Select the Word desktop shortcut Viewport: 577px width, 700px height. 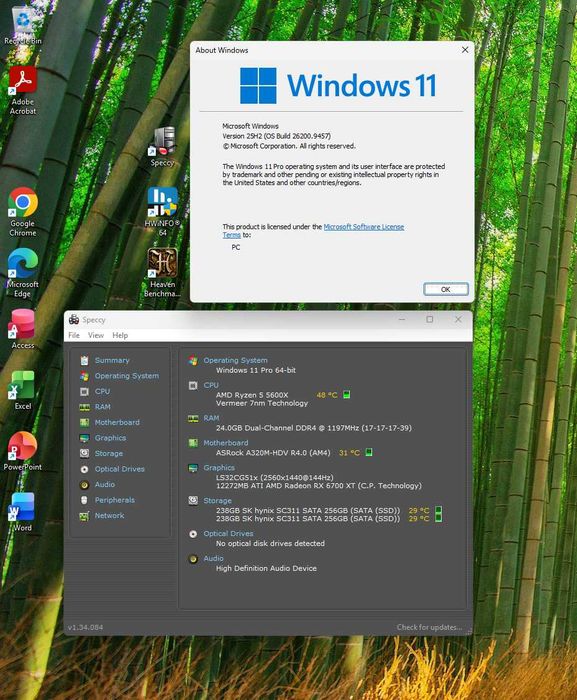(22, 512)
